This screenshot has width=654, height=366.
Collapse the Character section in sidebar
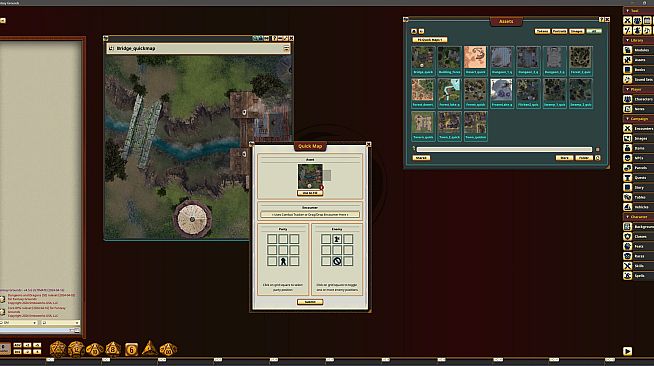628,217
